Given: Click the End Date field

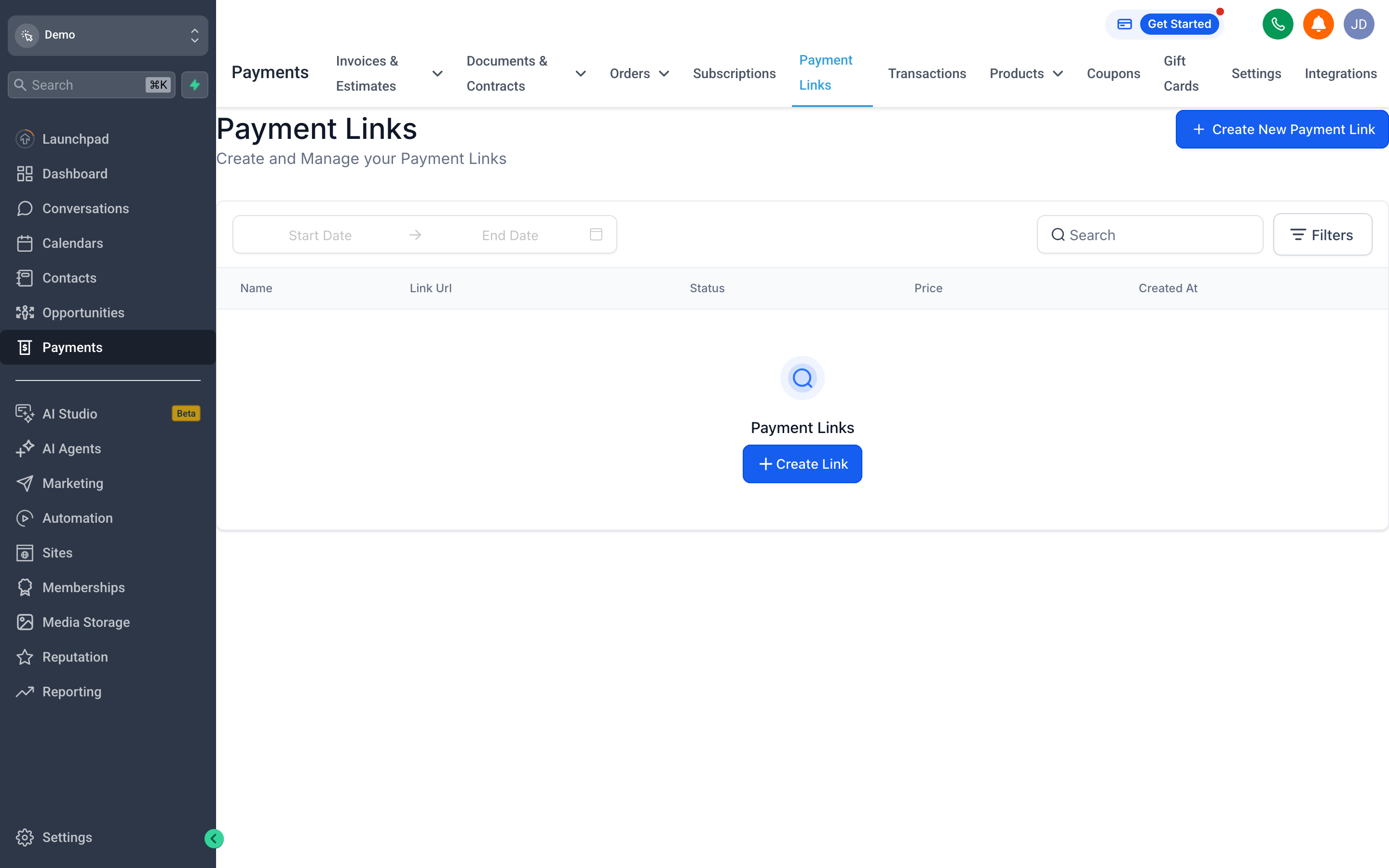Looking at the screenshot, I should (510, 235).
